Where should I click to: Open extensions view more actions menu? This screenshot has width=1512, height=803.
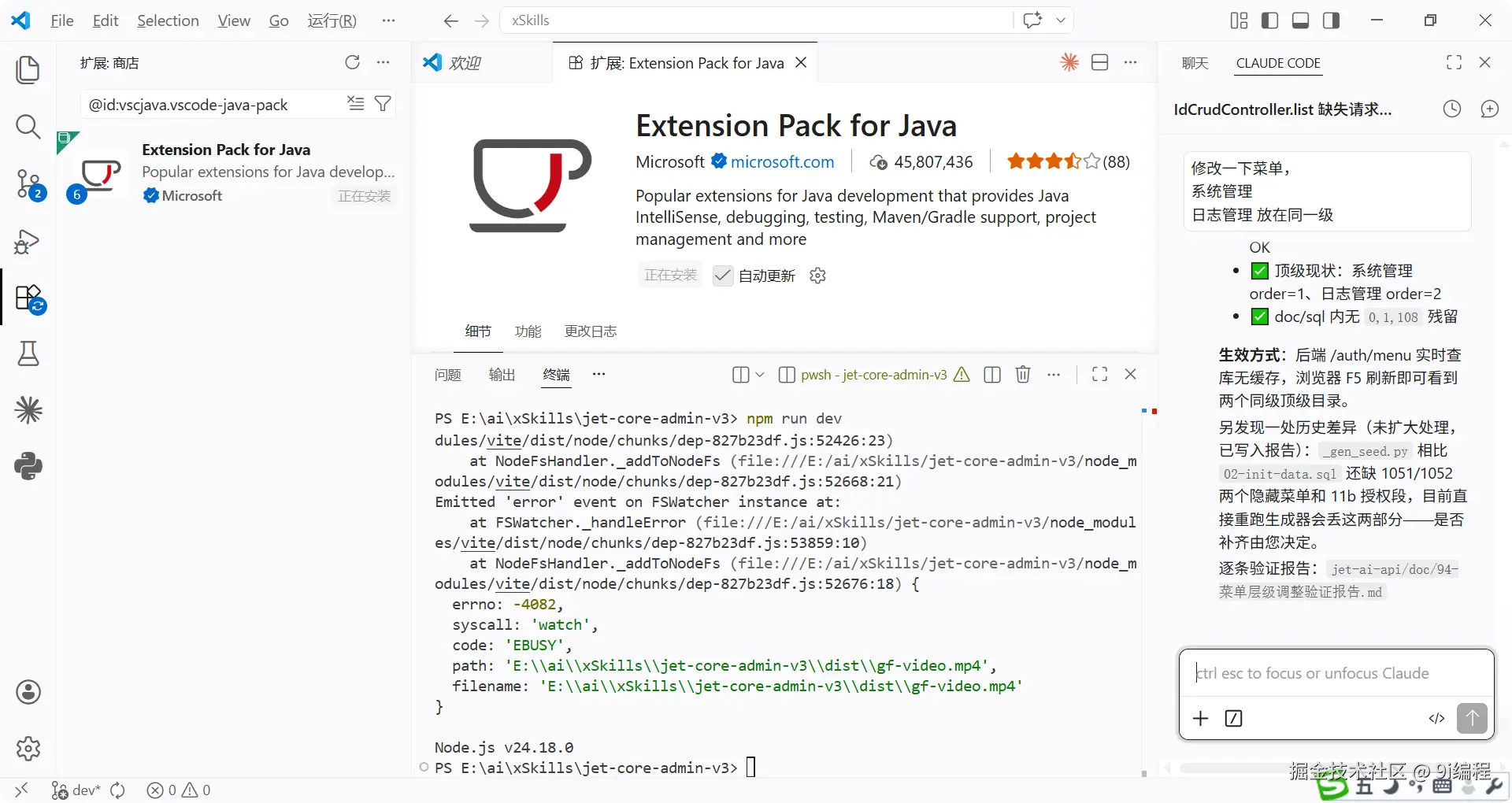(x=384, y=62)
